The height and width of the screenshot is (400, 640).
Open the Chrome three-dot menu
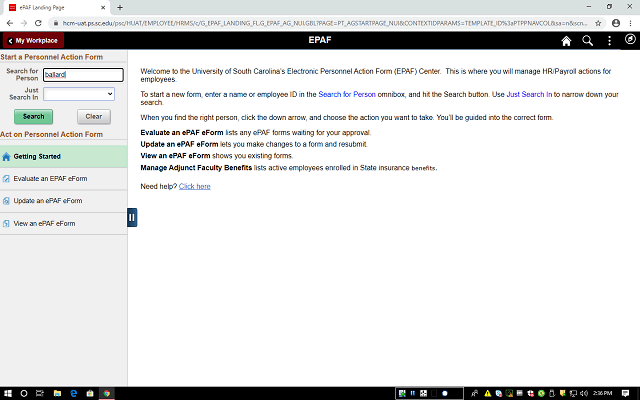click(631, 23)
